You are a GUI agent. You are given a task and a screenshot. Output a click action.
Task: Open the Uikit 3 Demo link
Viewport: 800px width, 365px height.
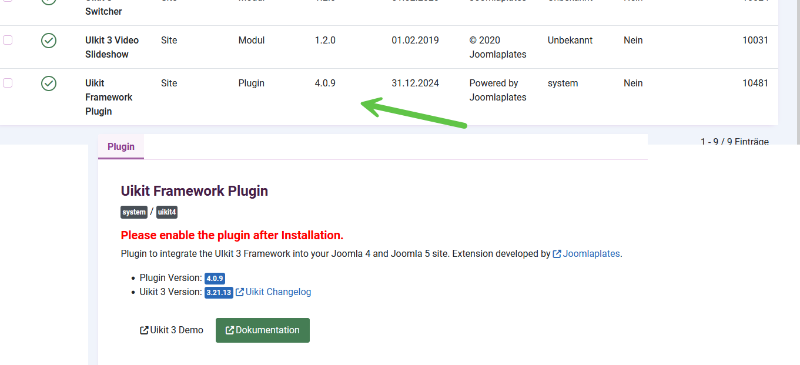(x=171, y=330)
